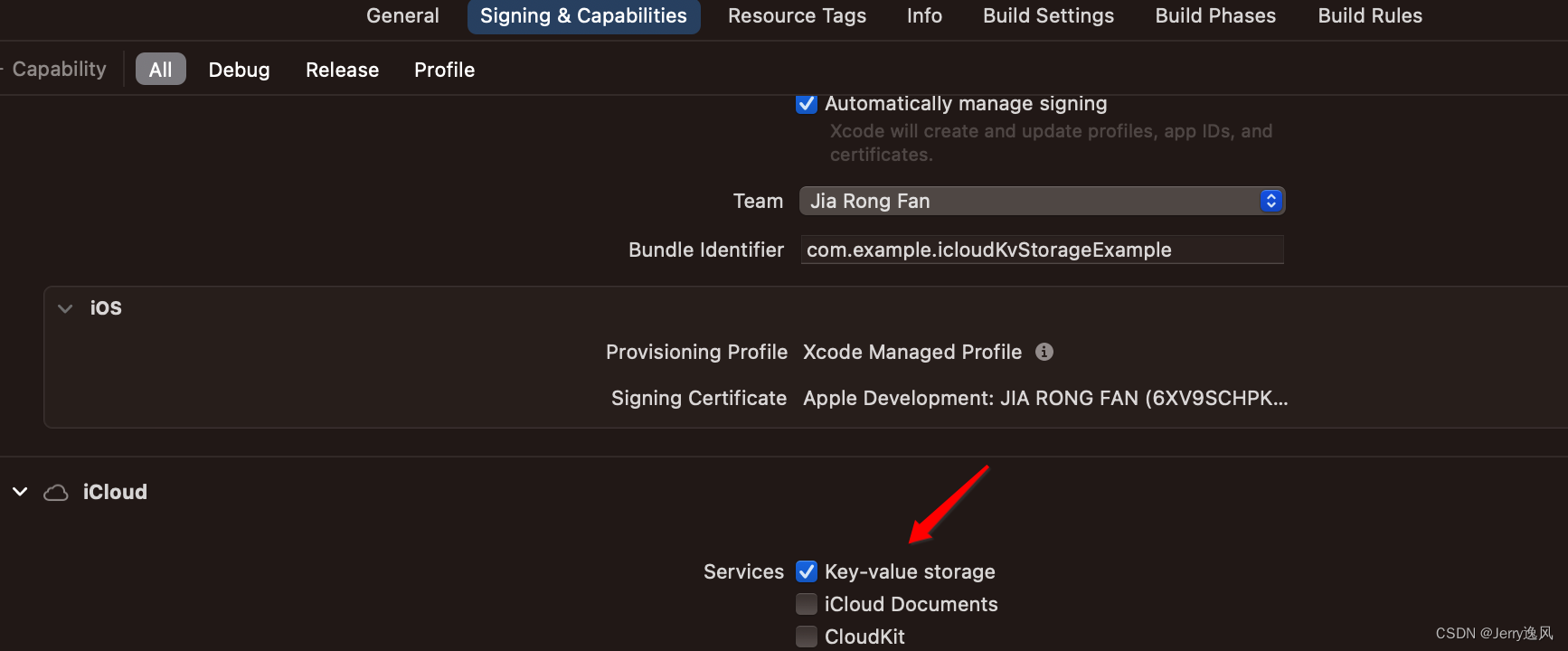Uncheck Automatically manage signing
The height and width of the screenshot is (651, 1568).
pyautogui.click(x=807, y=104)
